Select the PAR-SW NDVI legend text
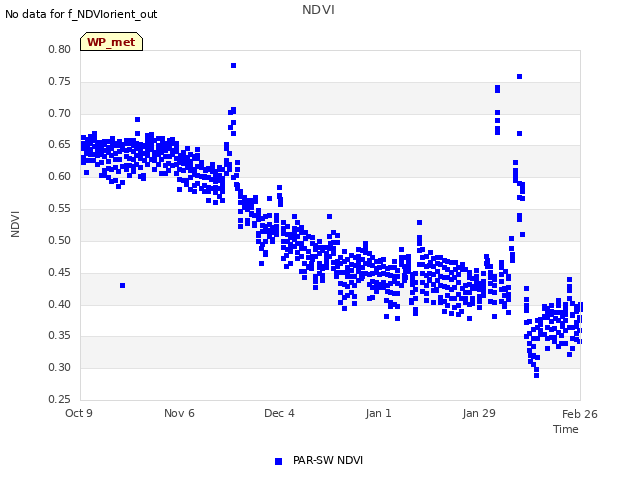The image size is (640, 480). pyautogui.click(x=328, y=460)
